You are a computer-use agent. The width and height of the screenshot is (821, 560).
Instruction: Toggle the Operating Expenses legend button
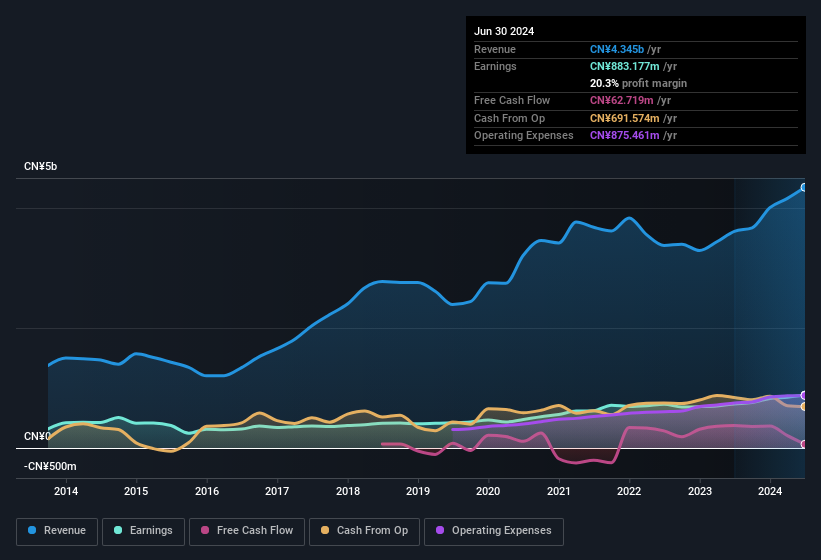click(494, 531)
